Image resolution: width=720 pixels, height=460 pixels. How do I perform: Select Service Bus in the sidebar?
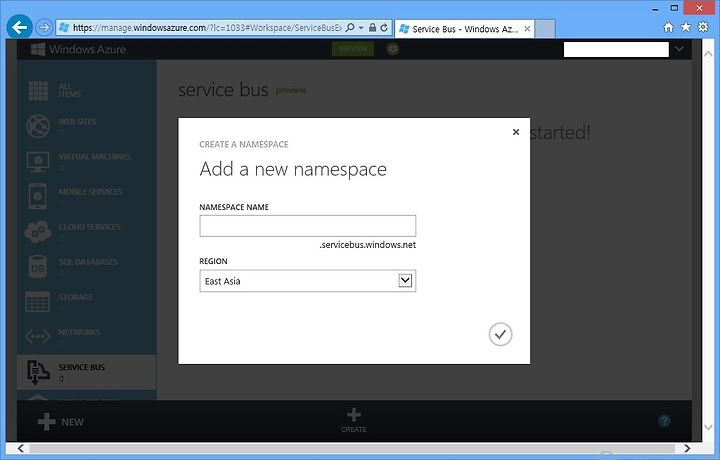86,372
